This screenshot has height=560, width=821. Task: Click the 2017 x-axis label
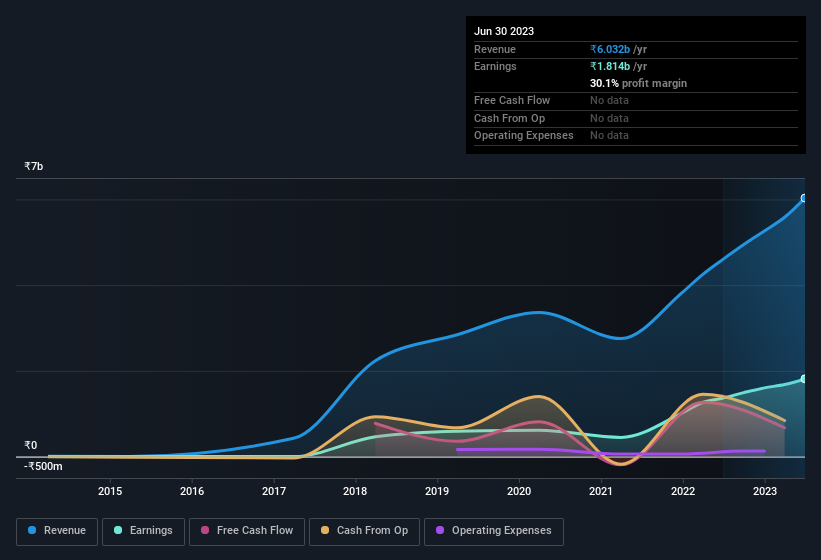pyautogui.click(x=274, y=491)
